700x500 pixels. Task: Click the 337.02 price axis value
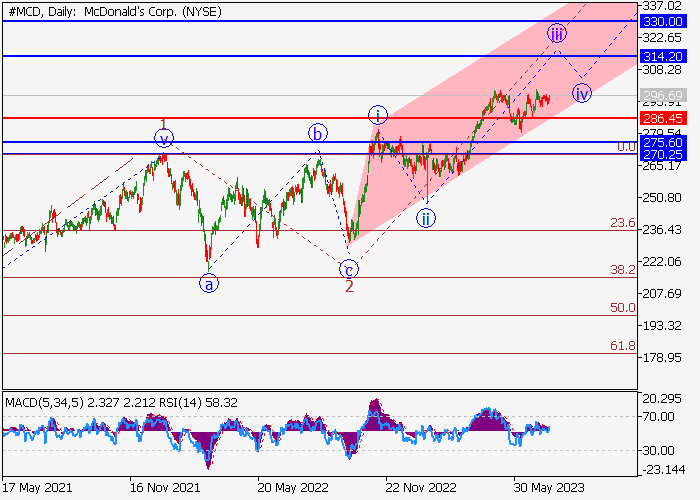(x=662, y=6)
